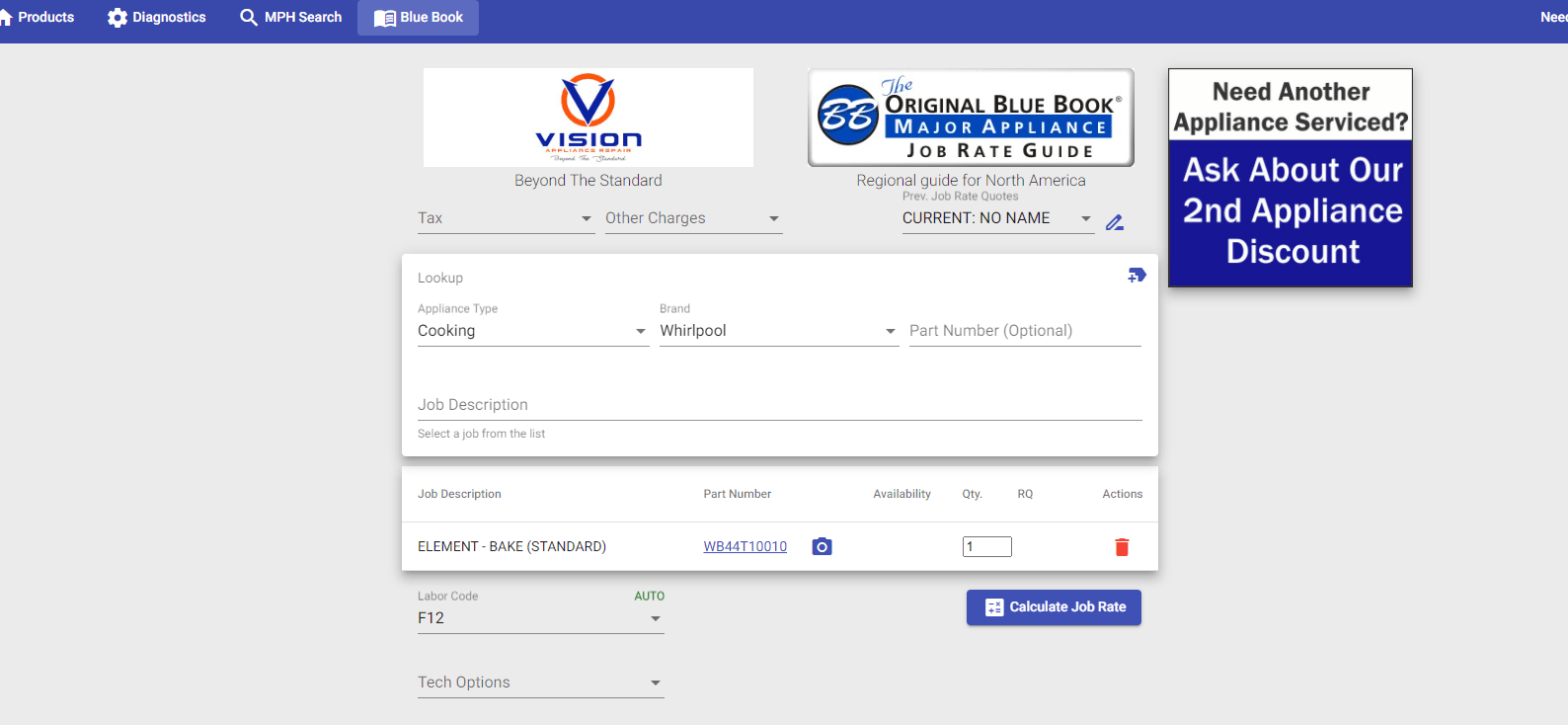Click the RQ column header
This screenshot has width=1568, height=725.
(x=1025, y=494)
